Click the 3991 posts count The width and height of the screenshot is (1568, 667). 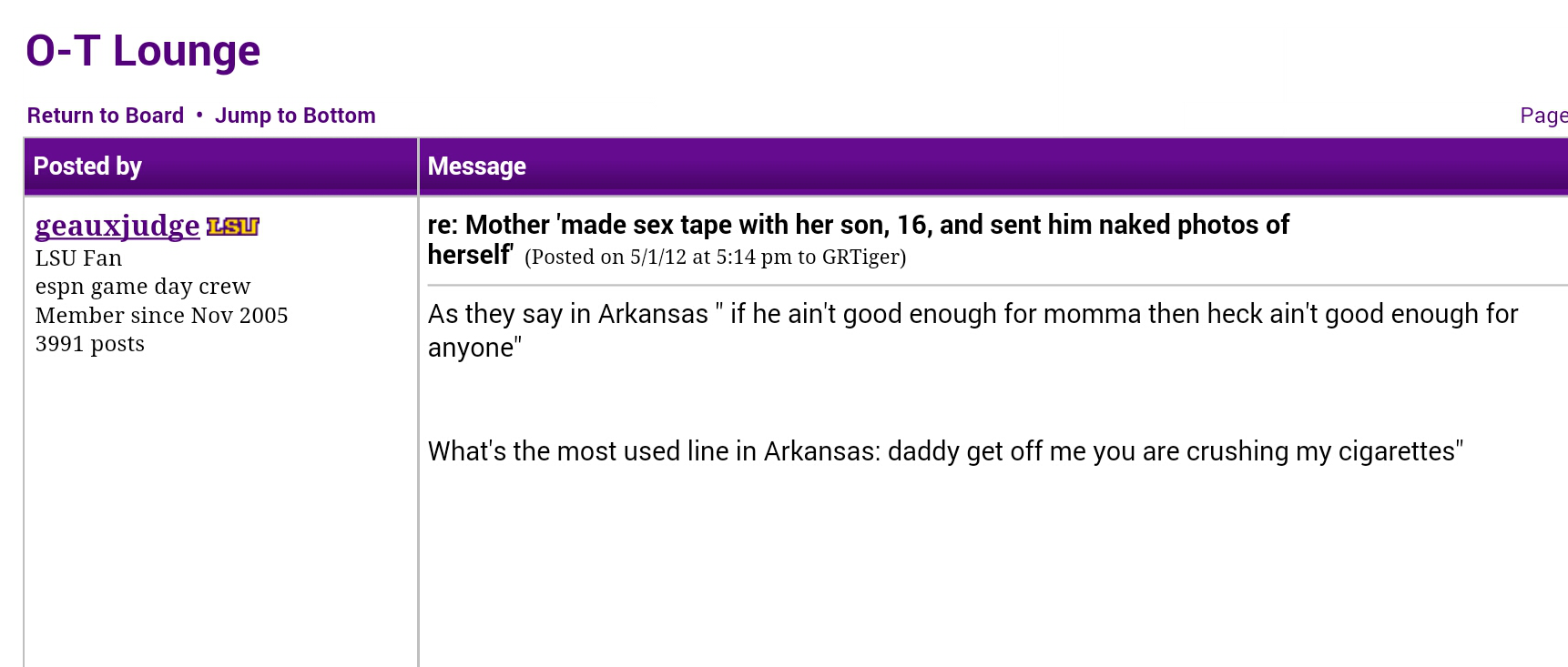90,344
